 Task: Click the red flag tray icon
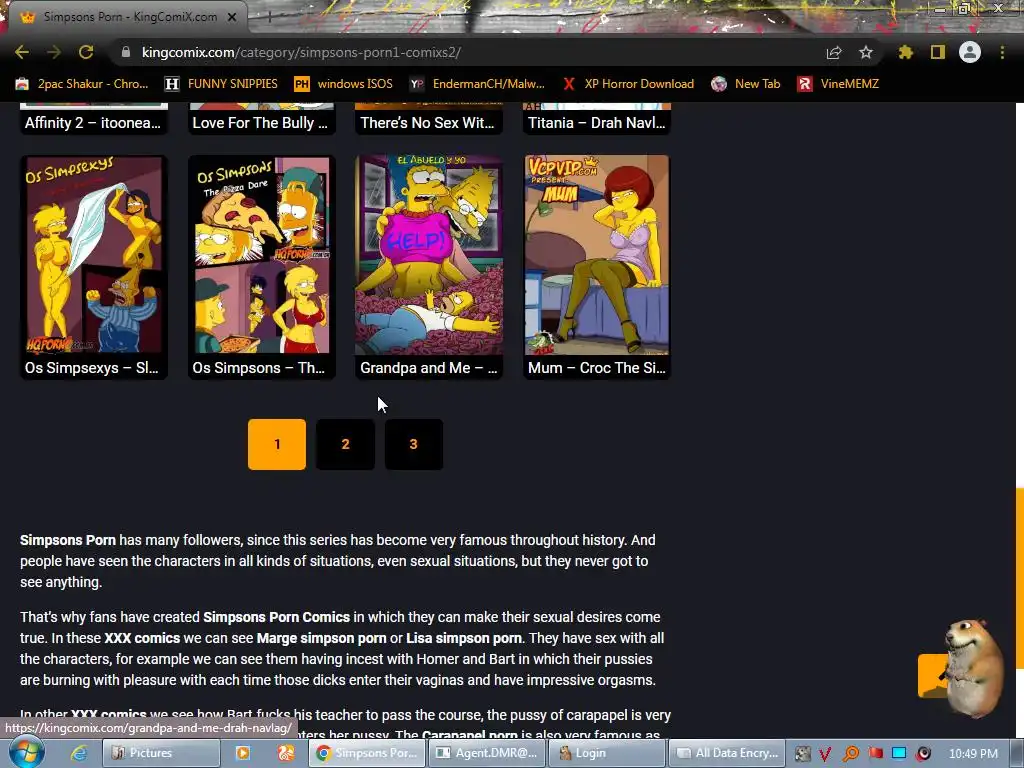pos(875,753)
